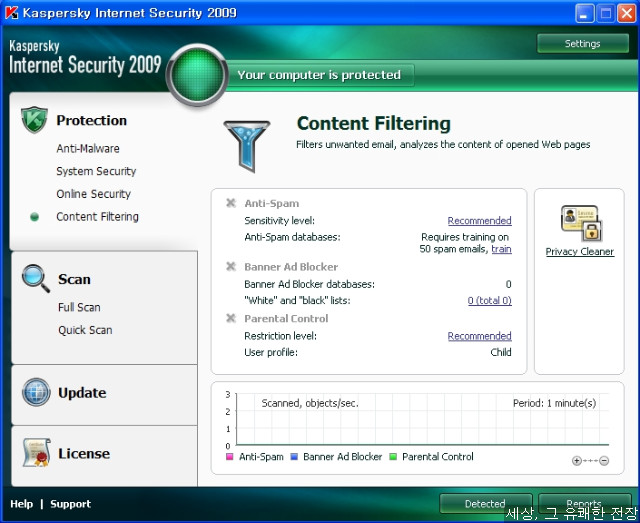
Task: Click the Banner Ad Blocker heading
Action: coord(291,267)
